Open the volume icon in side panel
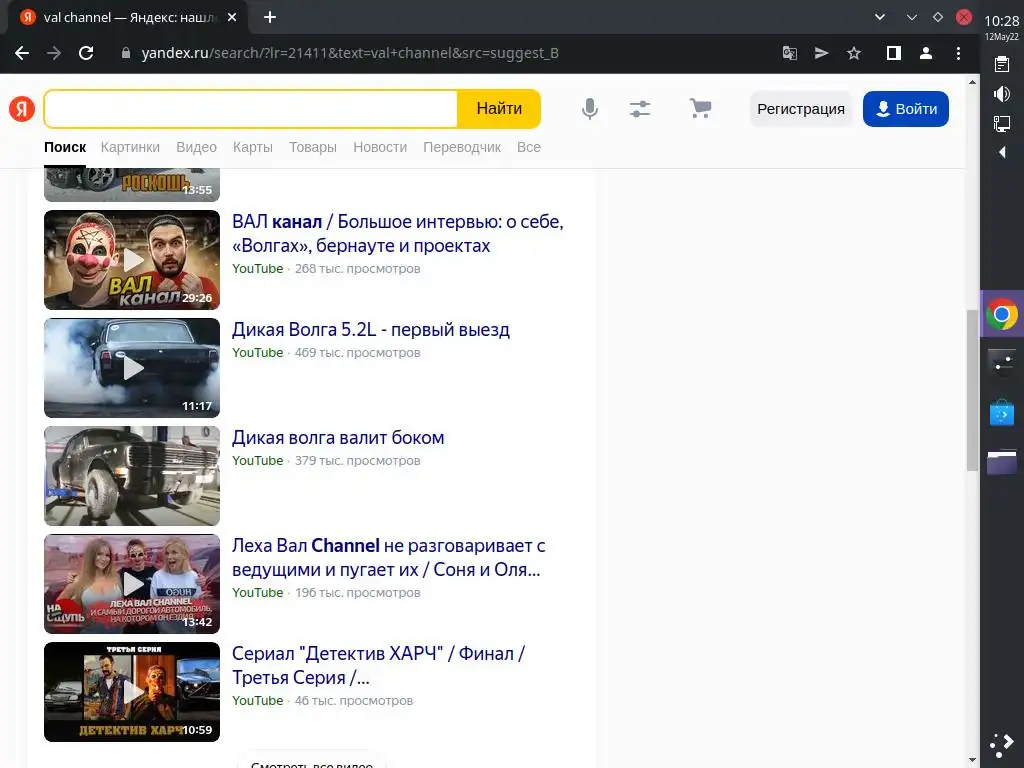The height and width of the screenshot is (768, 1024). tap(1002, 94)
